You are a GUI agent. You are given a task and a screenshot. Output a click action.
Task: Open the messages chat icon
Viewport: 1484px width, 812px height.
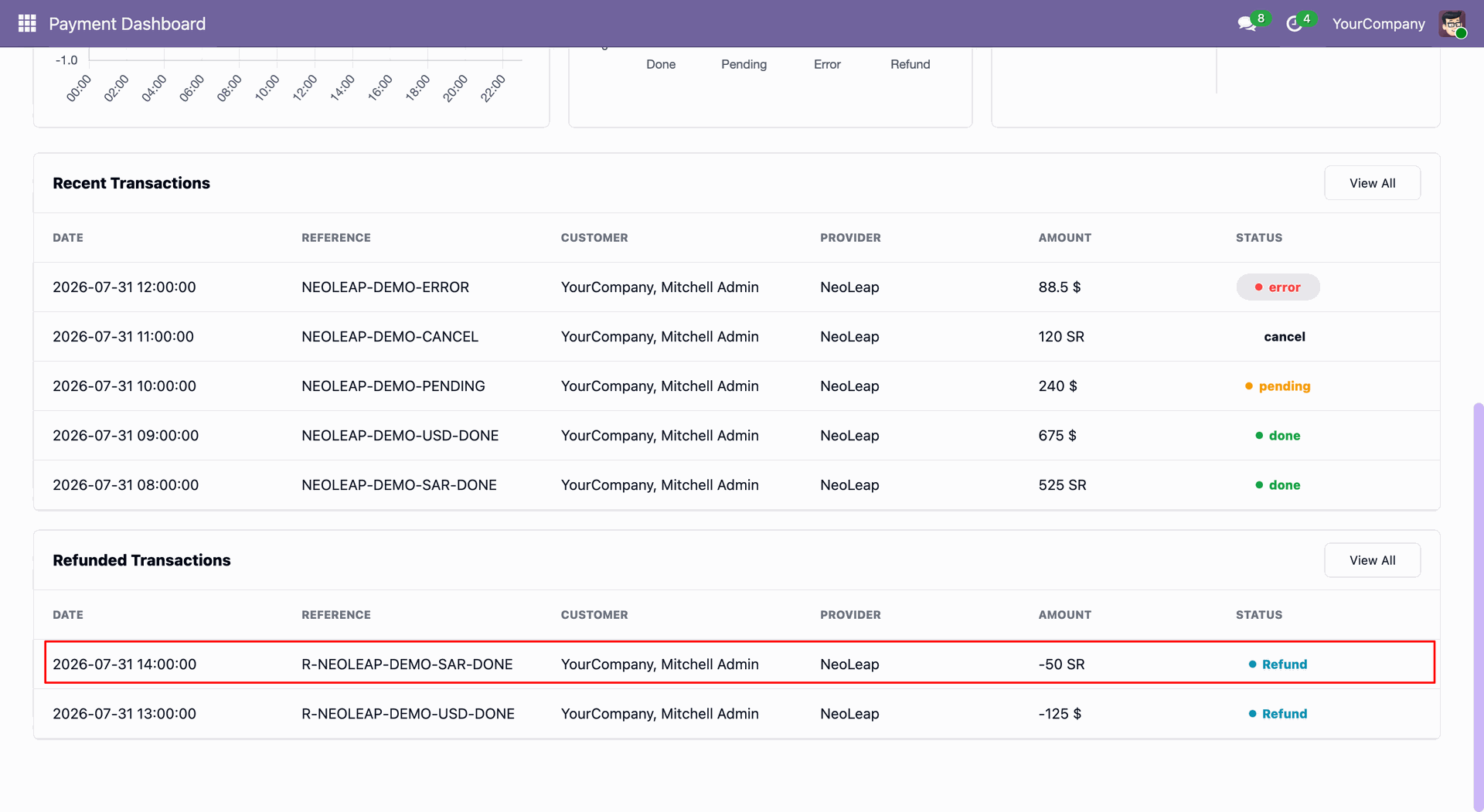tap(1247, 24)
